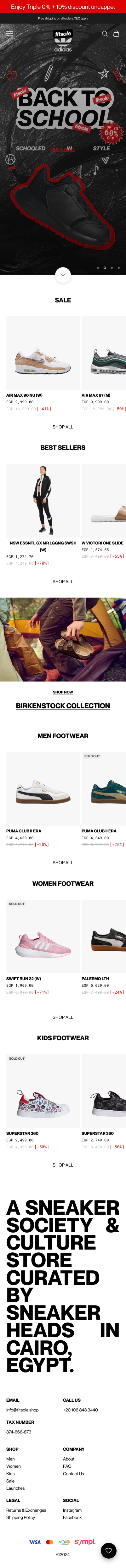Open the Air Max 90 NU (W) product

(x=43, y=353)
